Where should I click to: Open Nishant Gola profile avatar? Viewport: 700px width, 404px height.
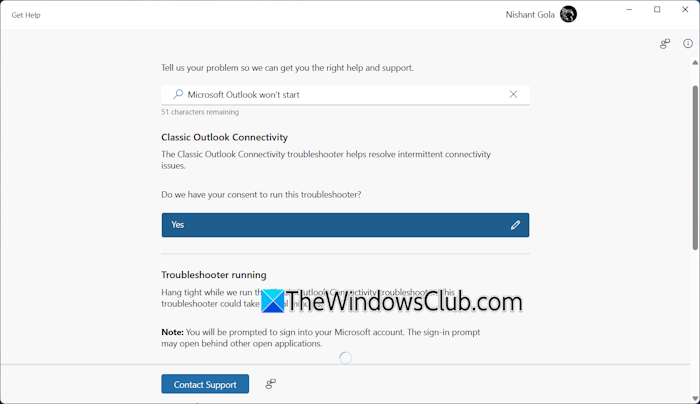click(x=568, y=14)
